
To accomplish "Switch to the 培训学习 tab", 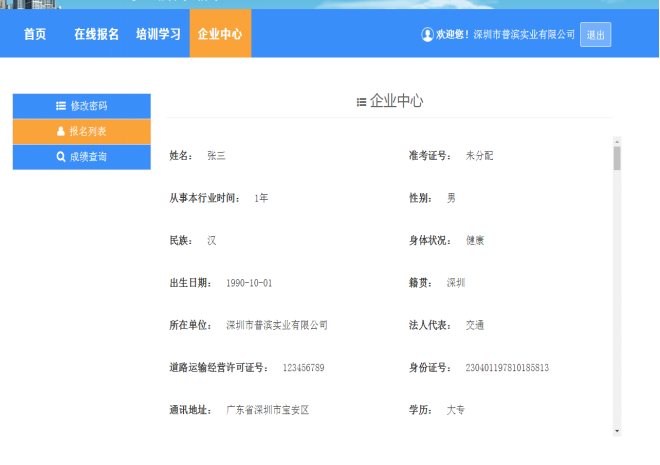I will click(x=158, y=34).
